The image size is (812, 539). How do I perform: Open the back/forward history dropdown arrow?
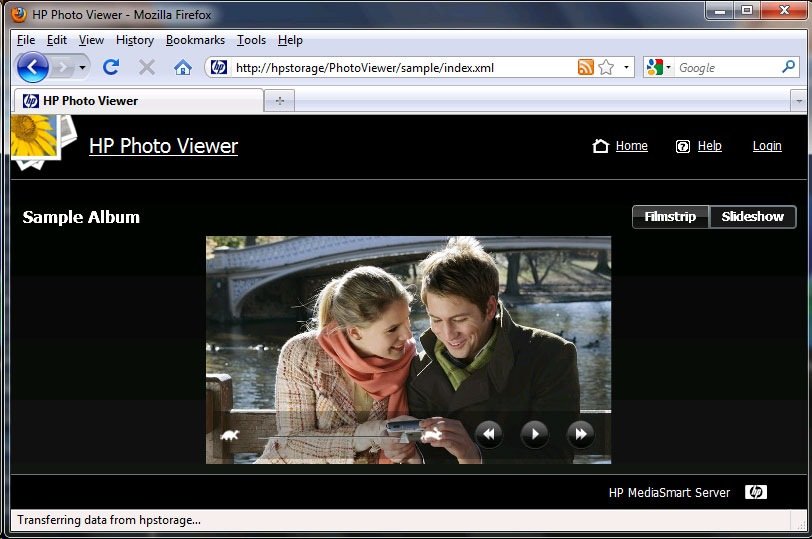(x=82, y=67)
